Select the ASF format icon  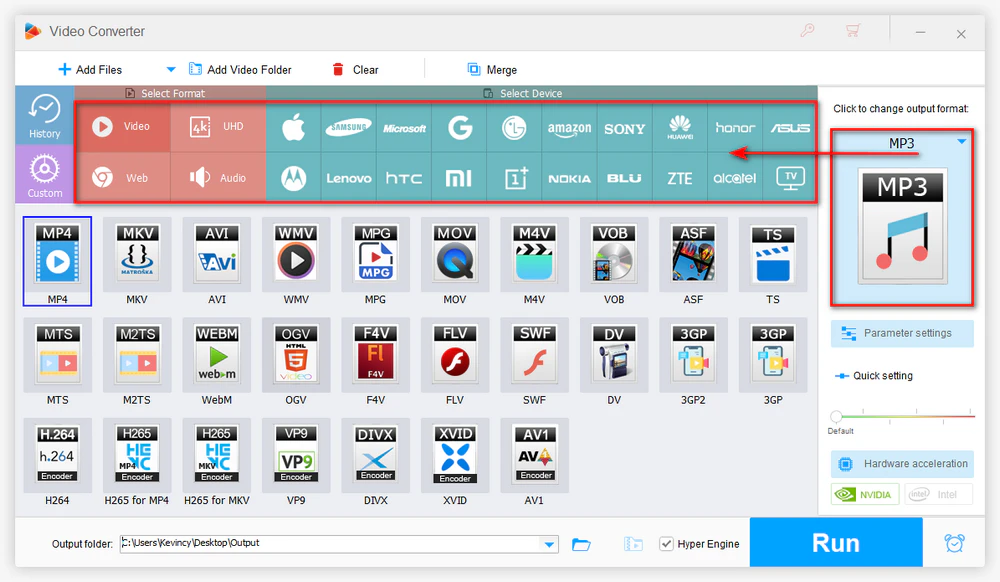point(693,254)
